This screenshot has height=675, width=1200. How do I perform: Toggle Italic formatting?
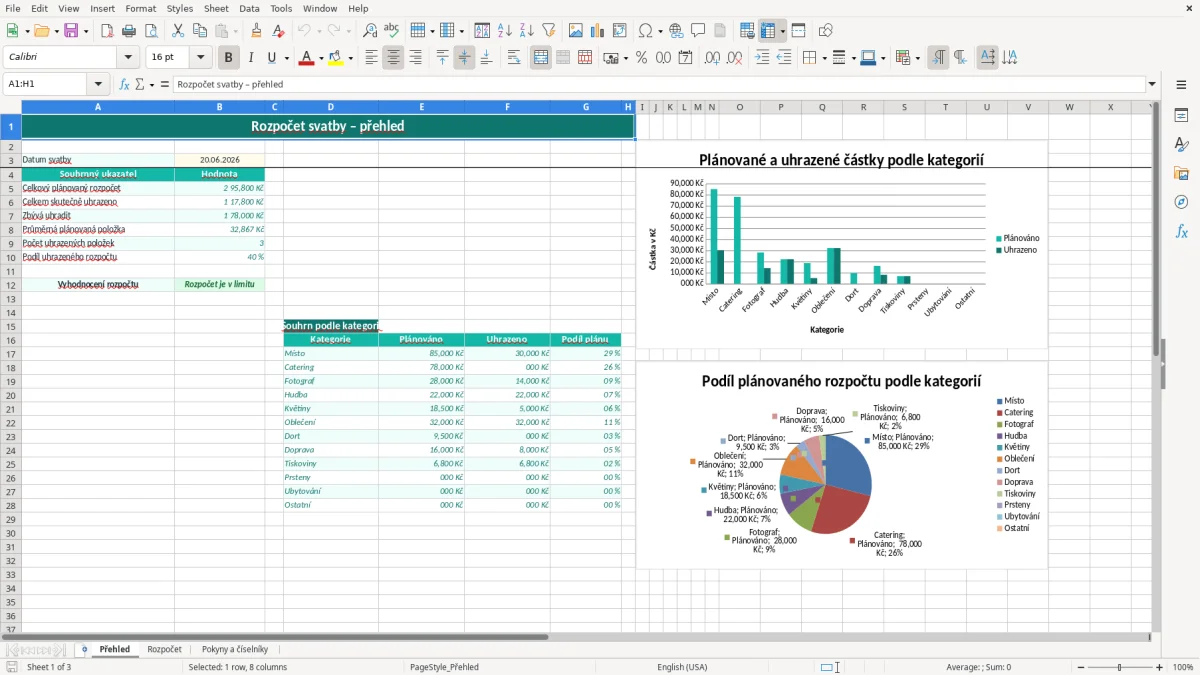251,58
